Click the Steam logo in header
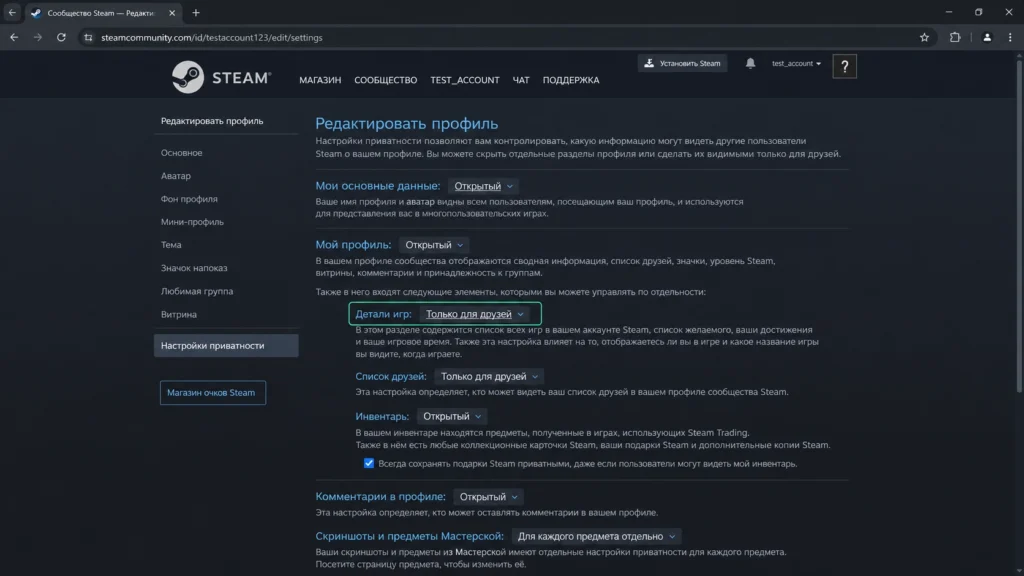 (221, 77)
